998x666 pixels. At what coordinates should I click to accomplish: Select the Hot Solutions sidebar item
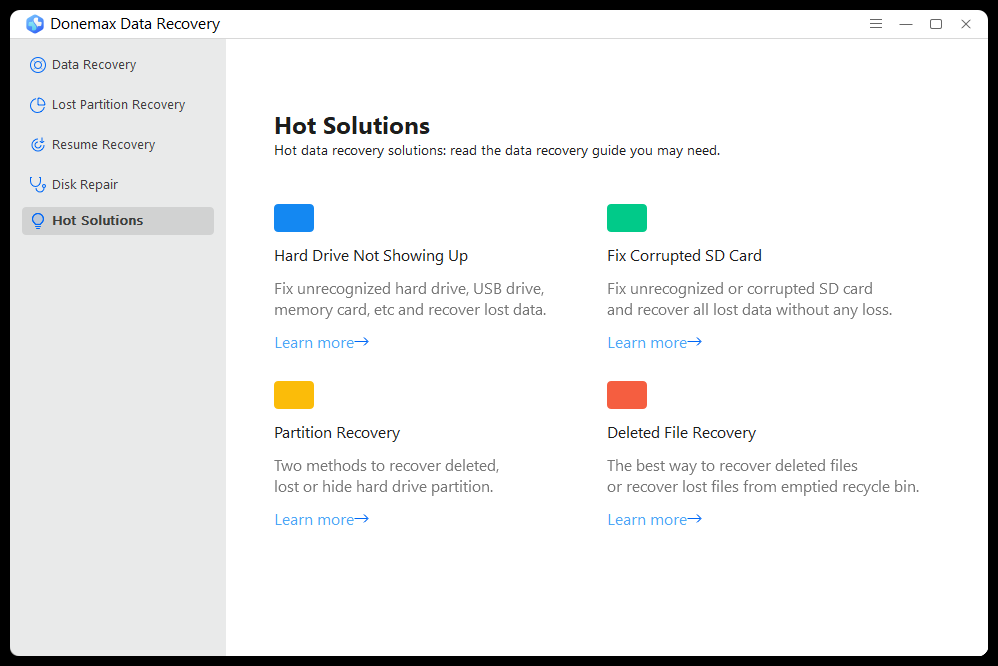coord(118,221)
